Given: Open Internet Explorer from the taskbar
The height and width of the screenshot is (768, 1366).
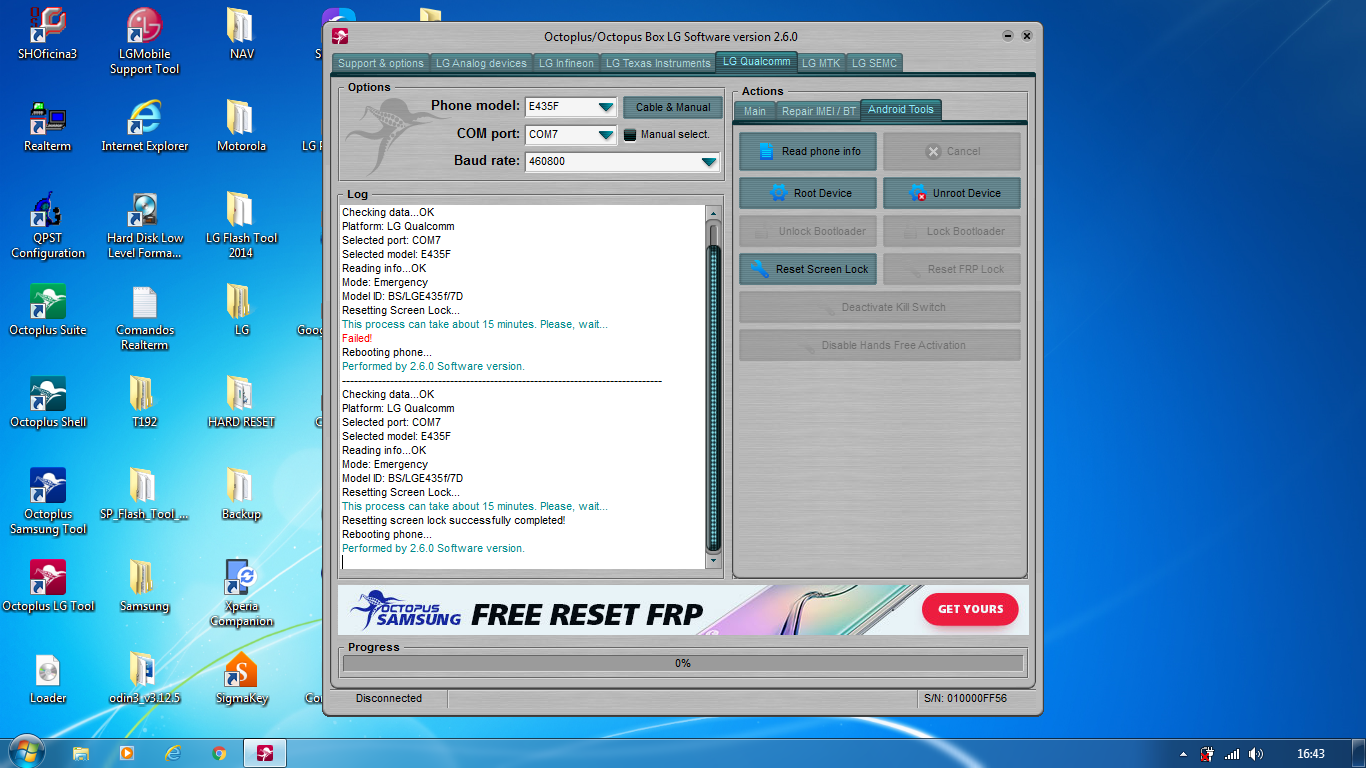Looking at the screenshot, I should pyautogui.click(x=173, y=753).
